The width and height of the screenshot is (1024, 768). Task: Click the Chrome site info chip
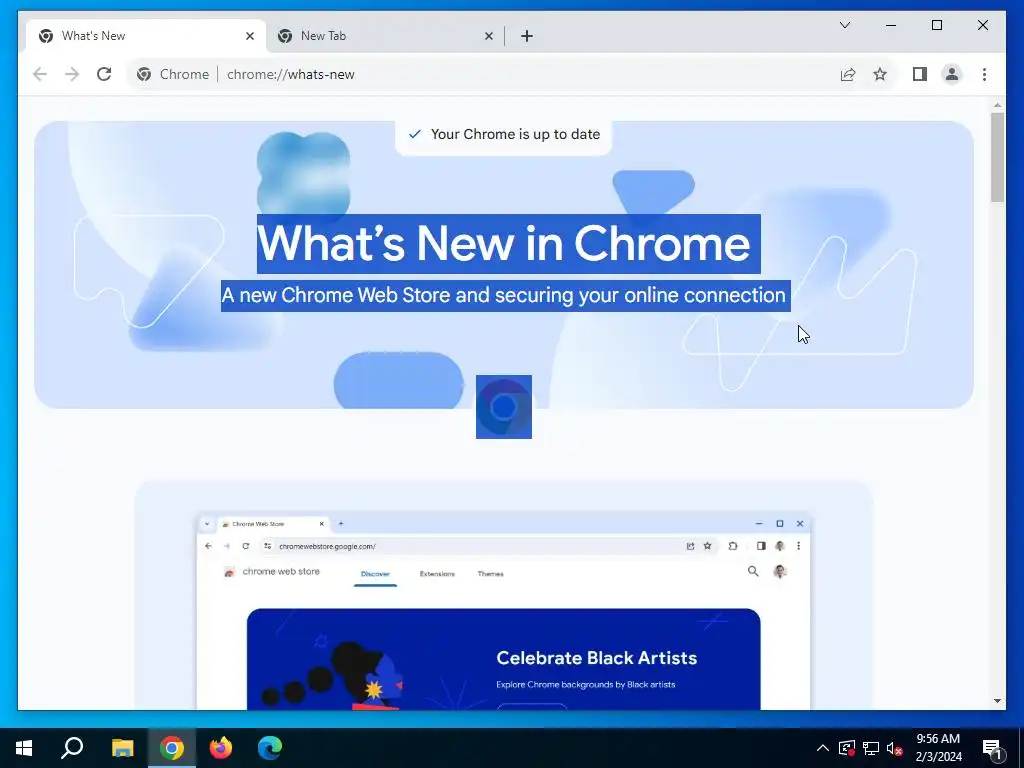(x=173, y=74)
